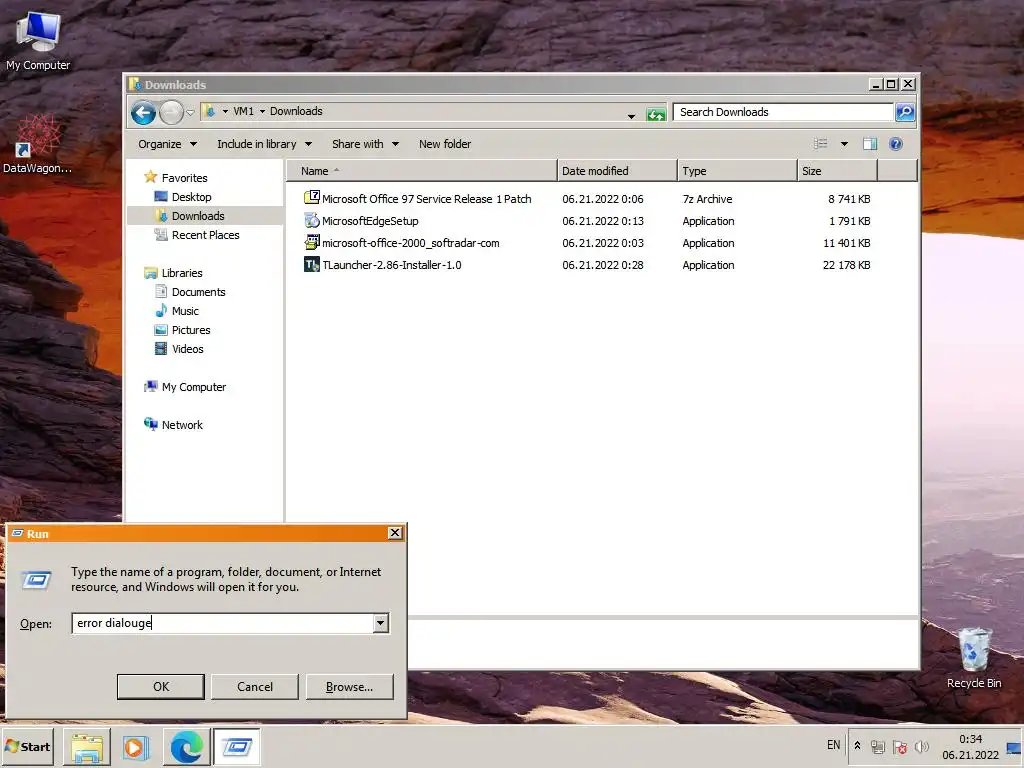Viewport: 1024px width, 768px height.
Task: Select the 7z archive icon of Office 97 patch
Action: point(312,197)
